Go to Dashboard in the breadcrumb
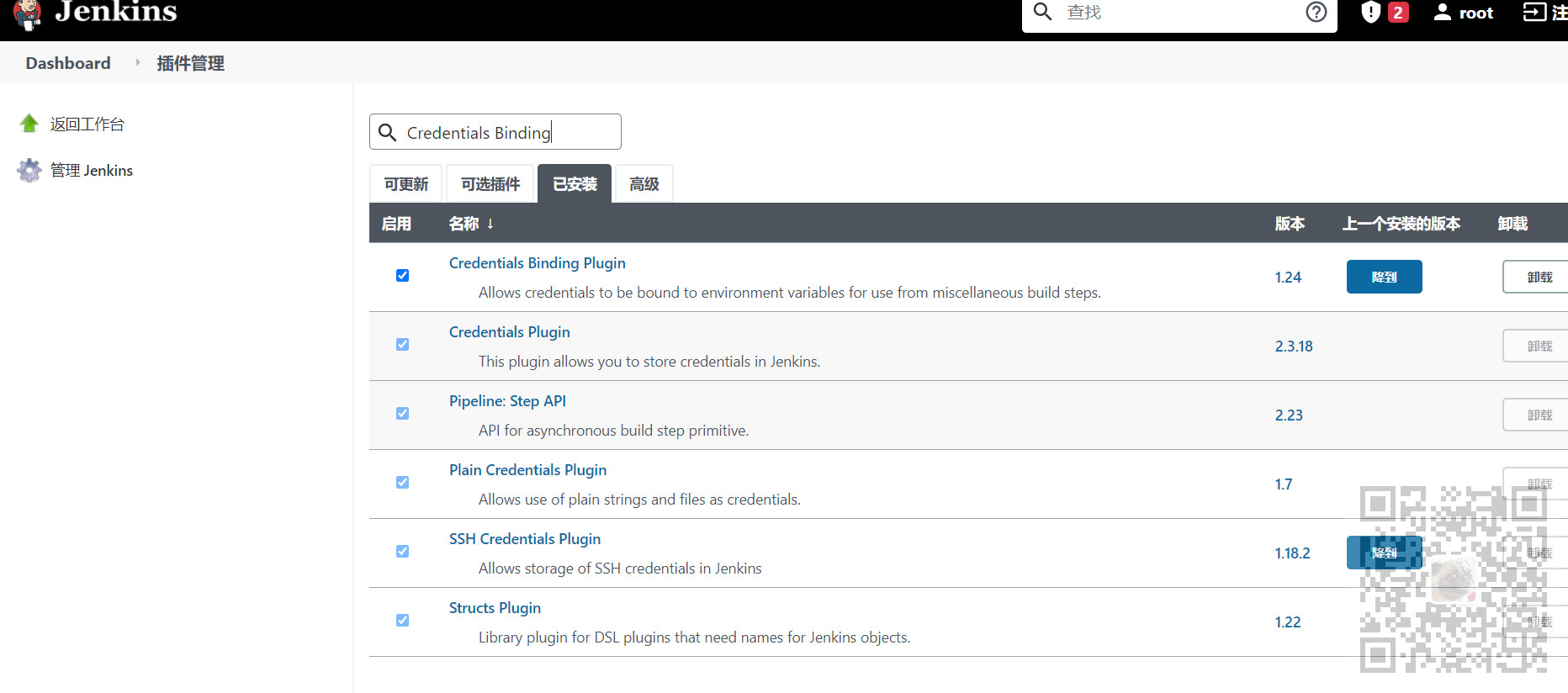 point(68,63)
